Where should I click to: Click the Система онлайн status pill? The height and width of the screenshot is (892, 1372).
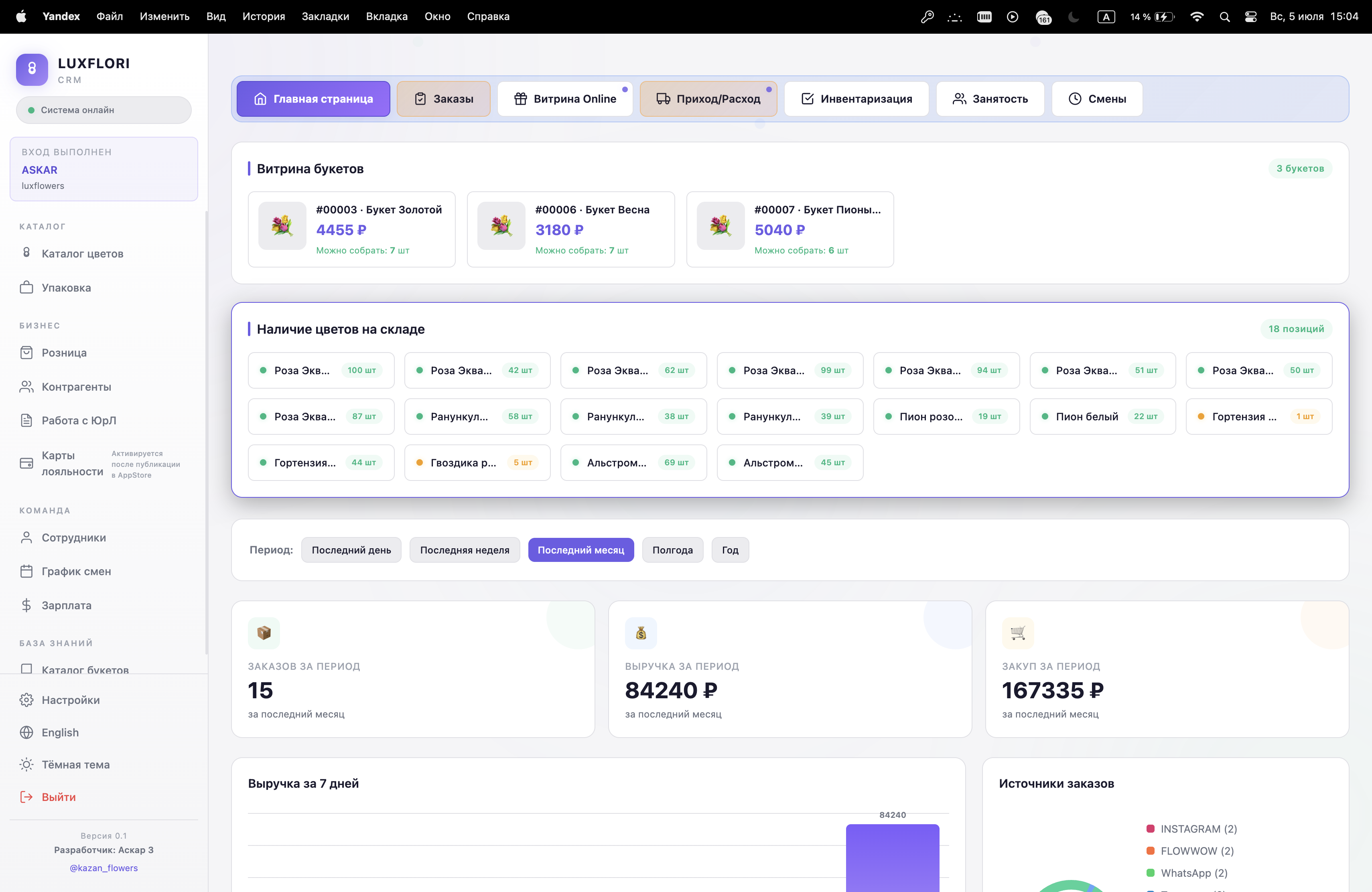(x=104, y=110)
